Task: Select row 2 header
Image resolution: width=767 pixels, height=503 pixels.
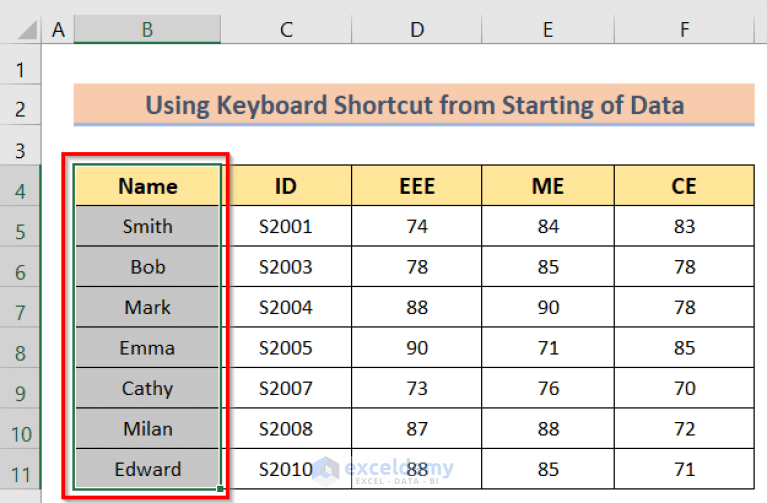Action: pyautogui.click(x=20, y=105)
